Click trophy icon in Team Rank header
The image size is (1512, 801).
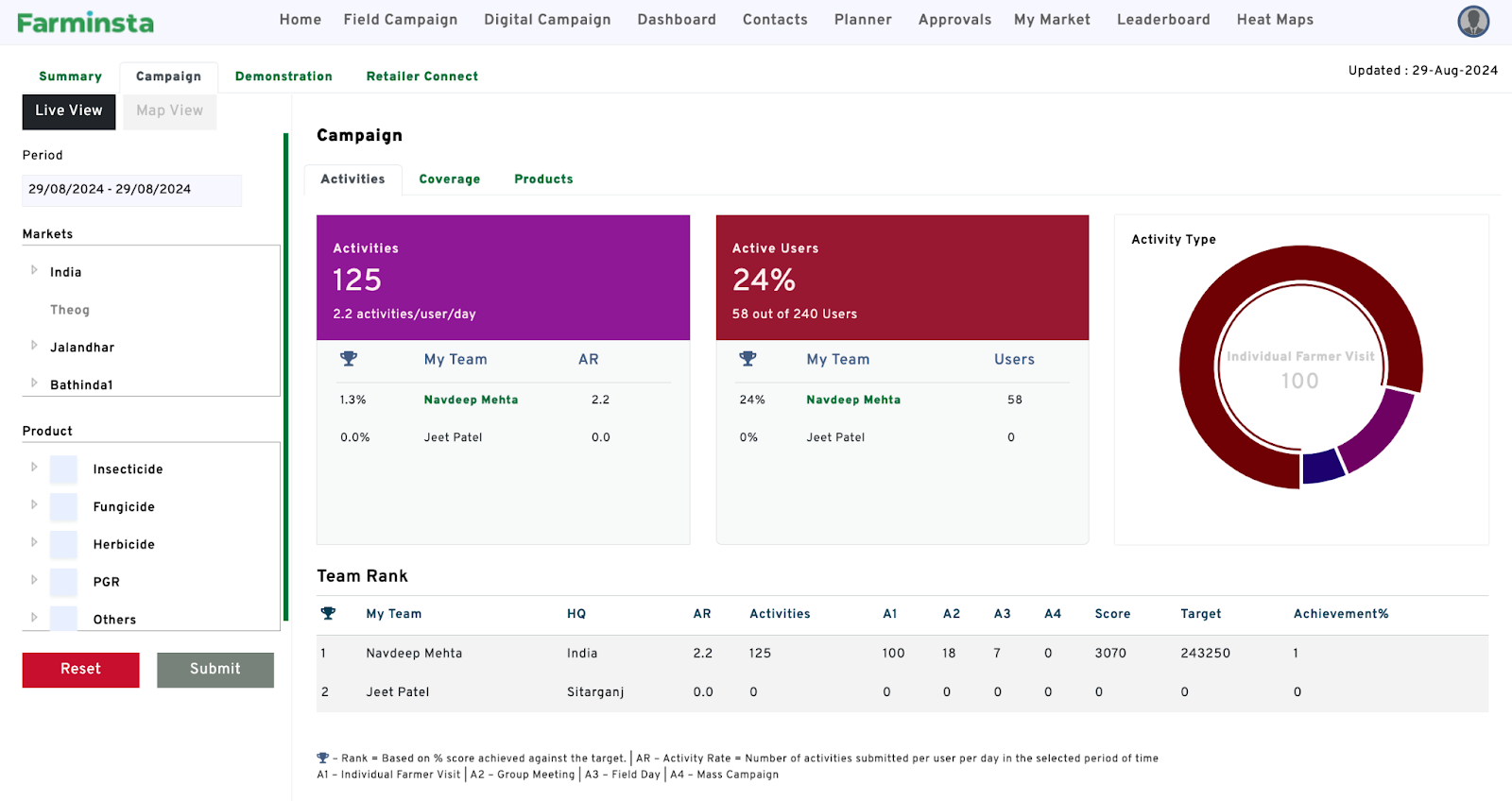328,614
